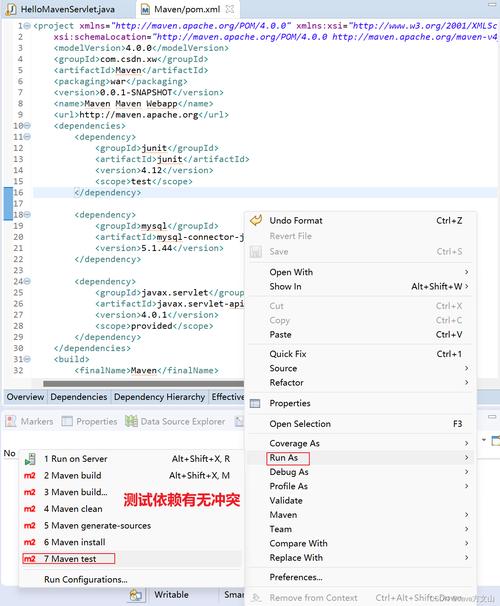The image size is (500, 606).
Task: Select 7 Maven test
Action: tap(131, 559)
